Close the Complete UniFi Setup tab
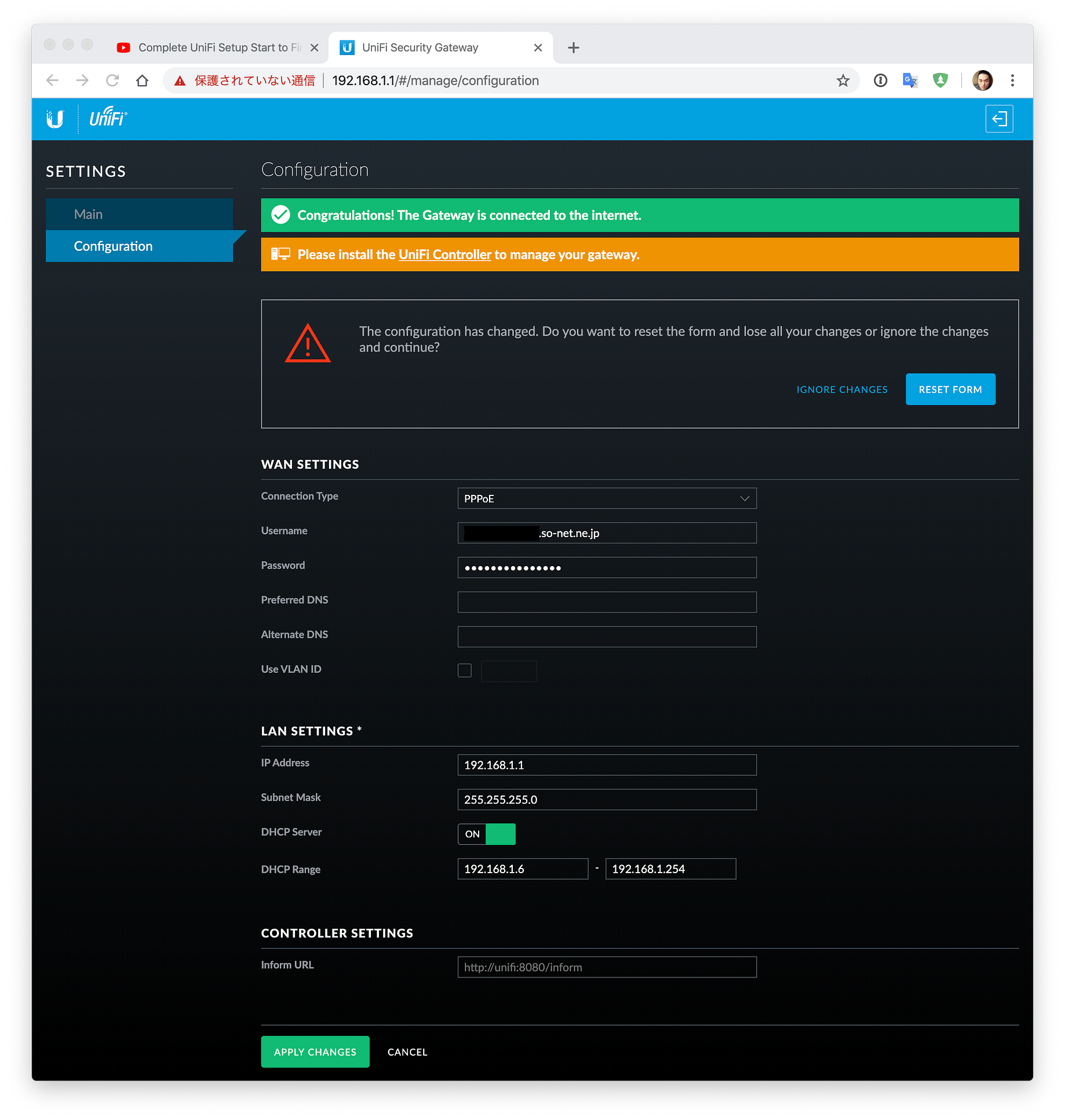This screenshot has height=1120, width=1065. [315, 48]
